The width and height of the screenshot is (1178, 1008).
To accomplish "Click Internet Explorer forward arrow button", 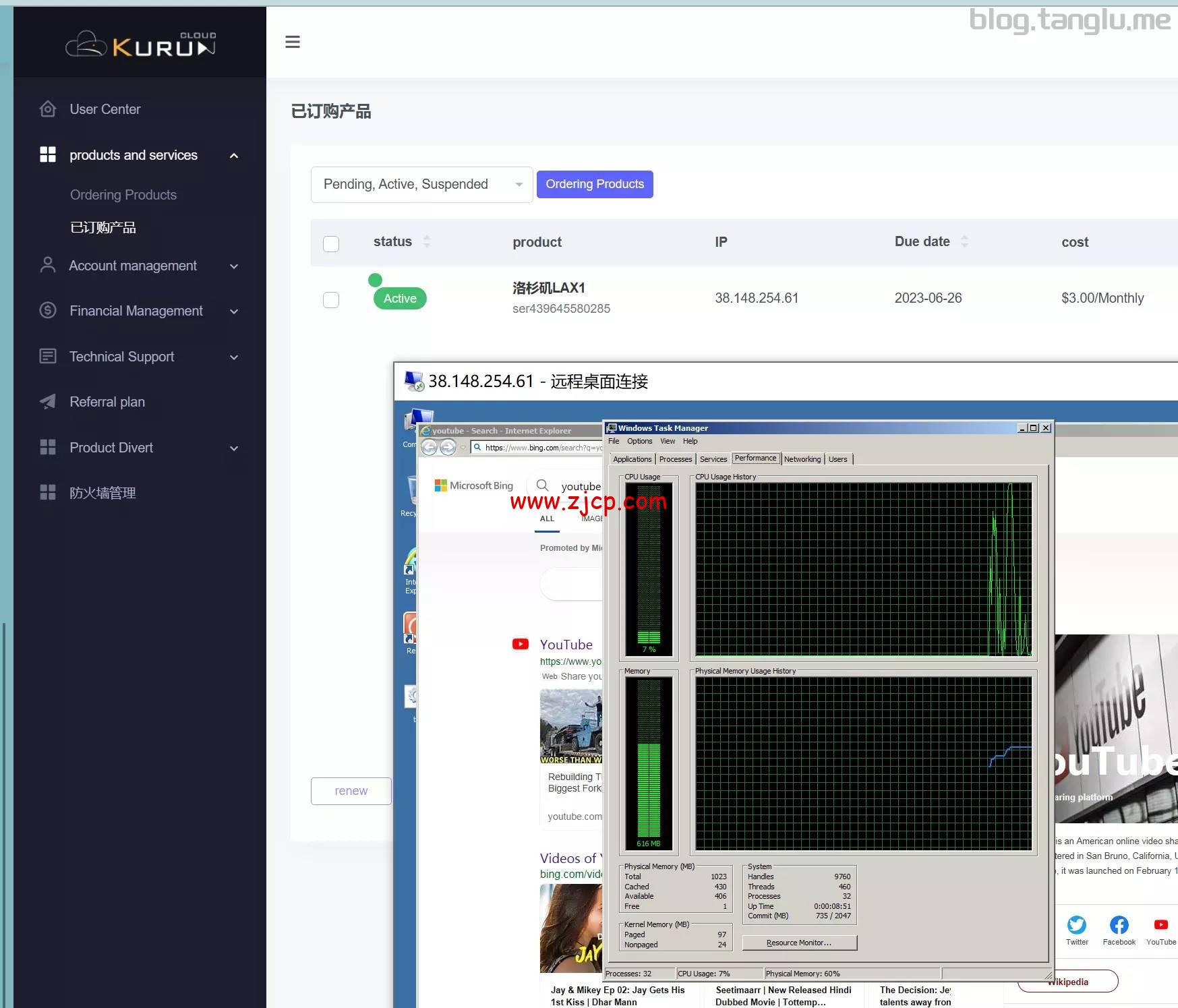I will (448, 447).
